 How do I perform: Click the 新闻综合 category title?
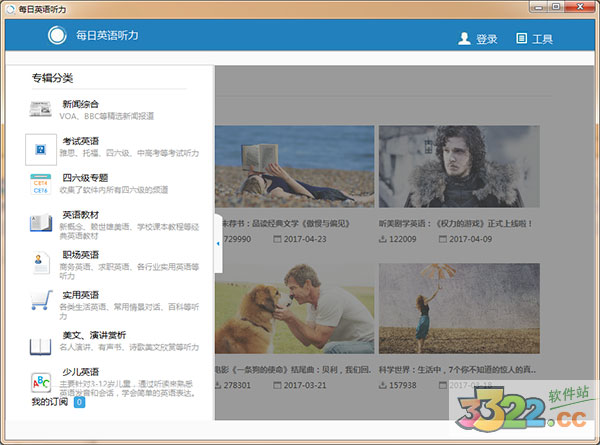(81, 104)
